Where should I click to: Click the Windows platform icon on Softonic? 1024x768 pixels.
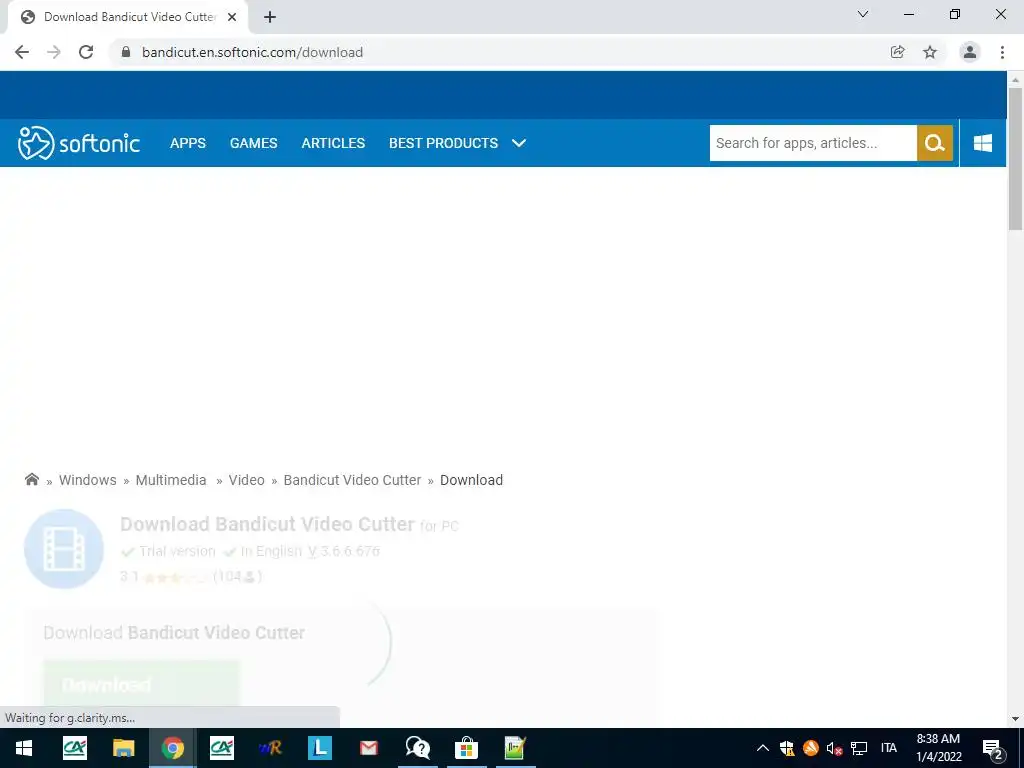pos(983,143)
